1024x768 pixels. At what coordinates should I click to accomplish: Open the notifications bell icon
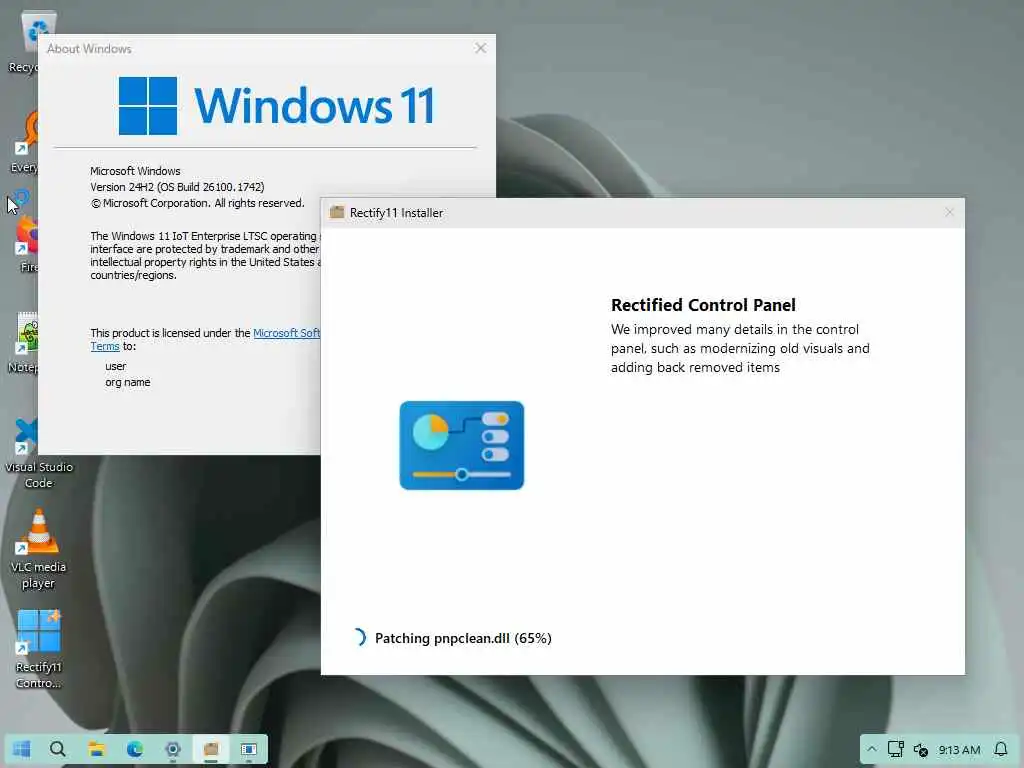coord(1000,749)
